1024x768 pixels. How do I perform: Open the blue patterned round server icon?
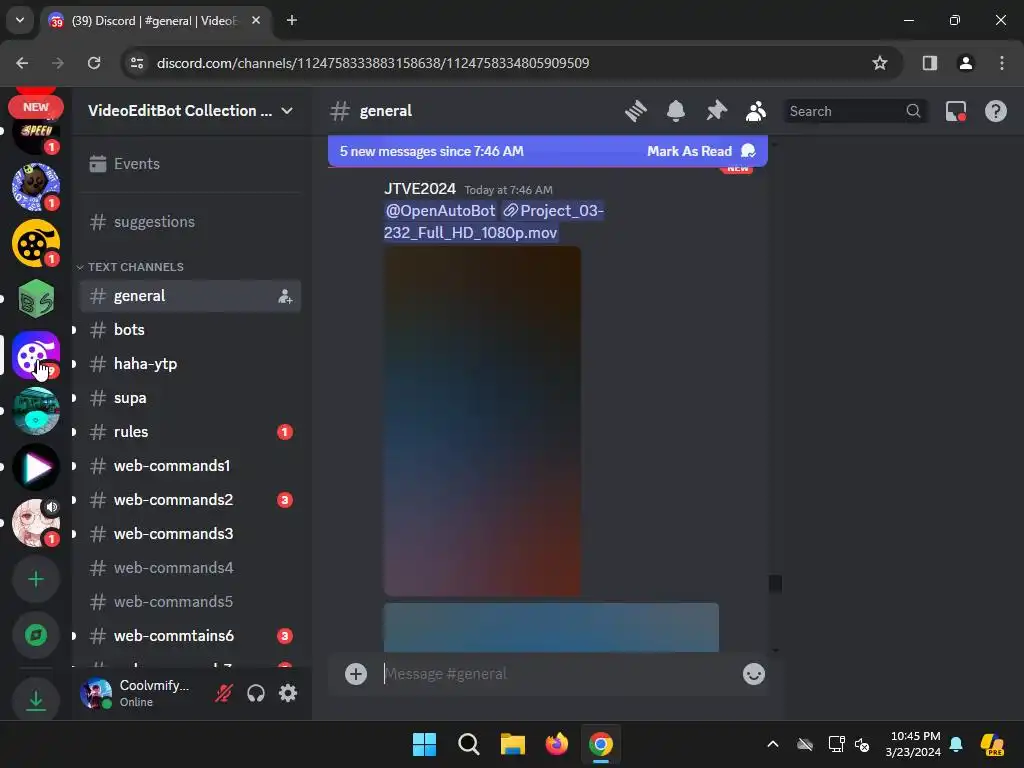click(36, 187)
